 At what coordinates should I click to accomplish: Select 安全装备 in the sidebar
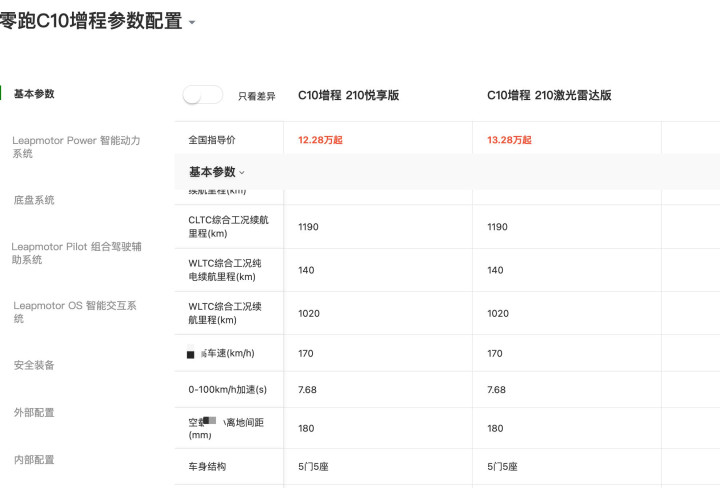coord(34,365)
